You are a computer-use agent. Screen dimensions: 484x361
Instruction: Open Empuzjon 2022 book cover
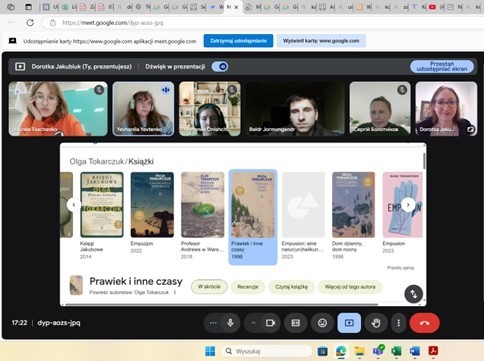click(x=152, y=205)
